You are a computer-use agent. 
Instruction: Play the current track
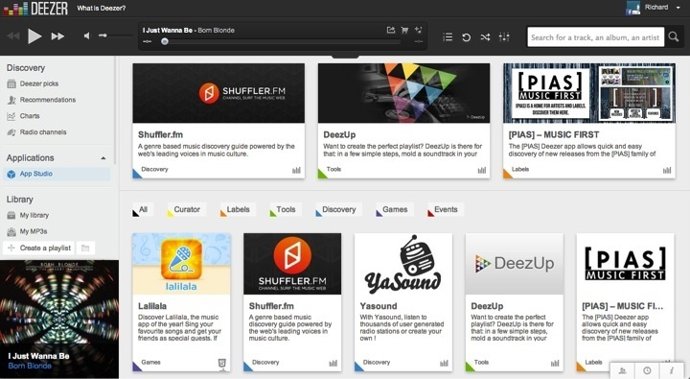34,36
